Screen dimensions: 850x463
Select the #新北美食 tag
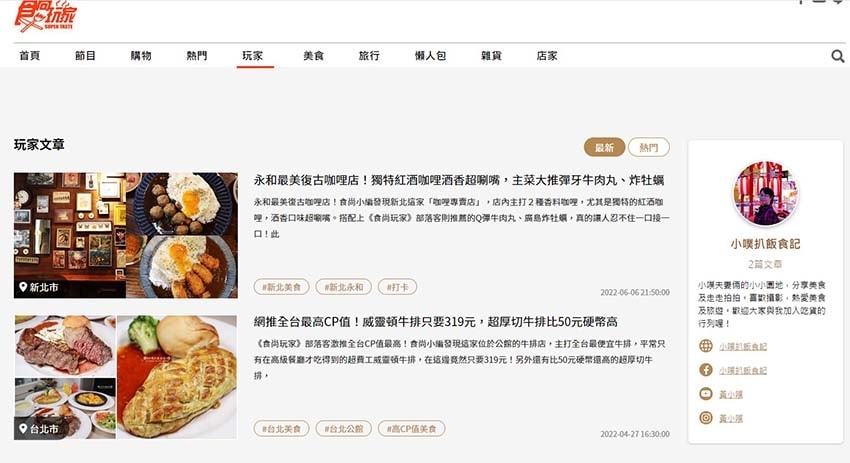pyautogui.click(x=281, y=287)
